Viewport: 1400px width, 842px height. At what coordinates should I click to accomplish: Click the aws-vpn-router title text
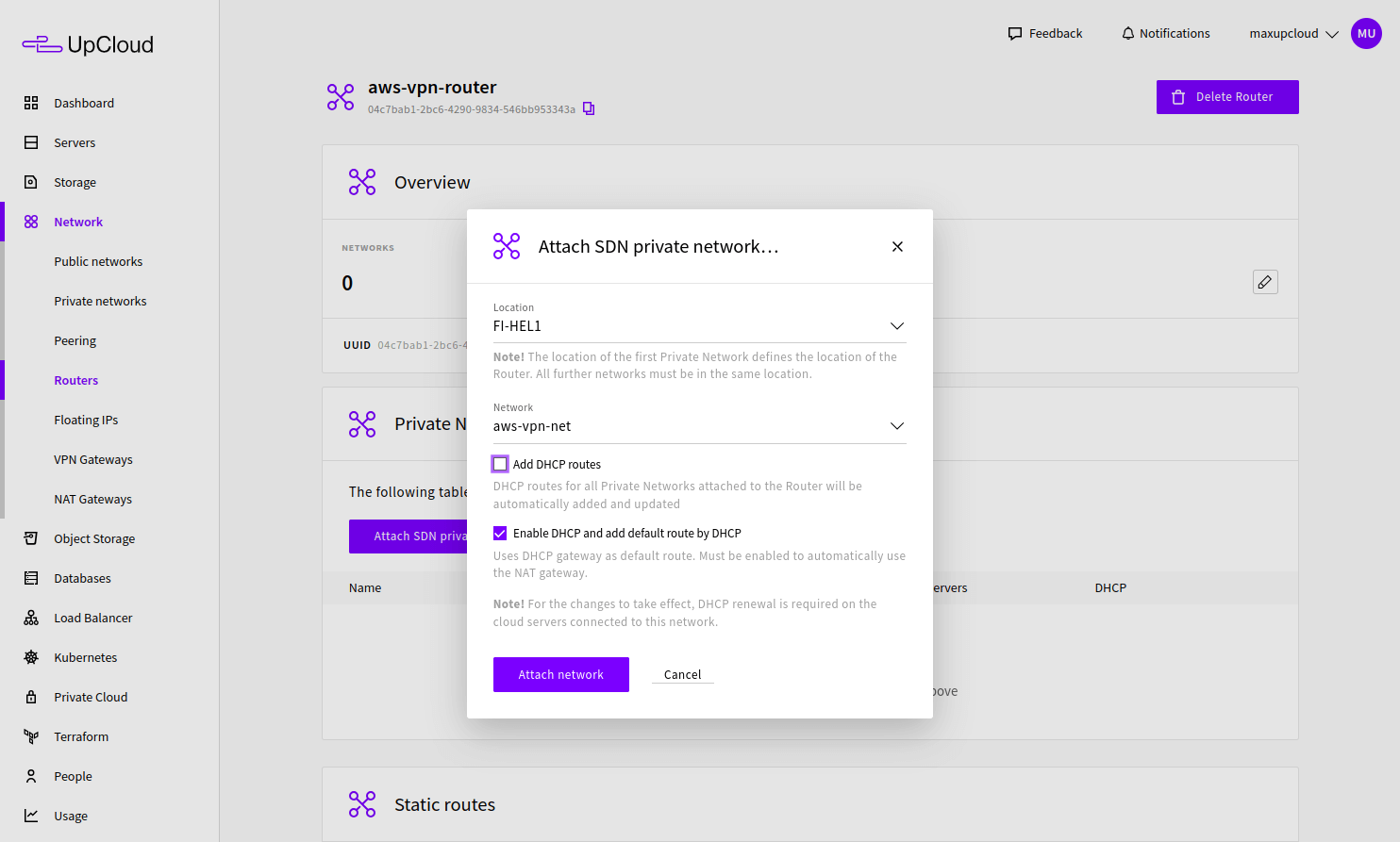point(432,88)
